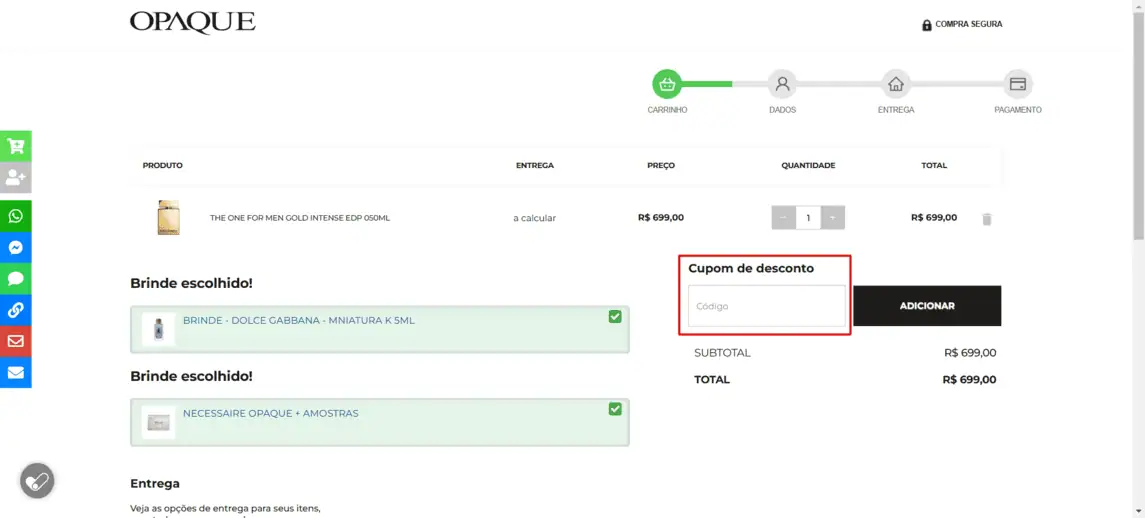Screen dimensions: 1145x518
Task: Open the OPAQUE logo homepage link
Action: pos(193,23)
